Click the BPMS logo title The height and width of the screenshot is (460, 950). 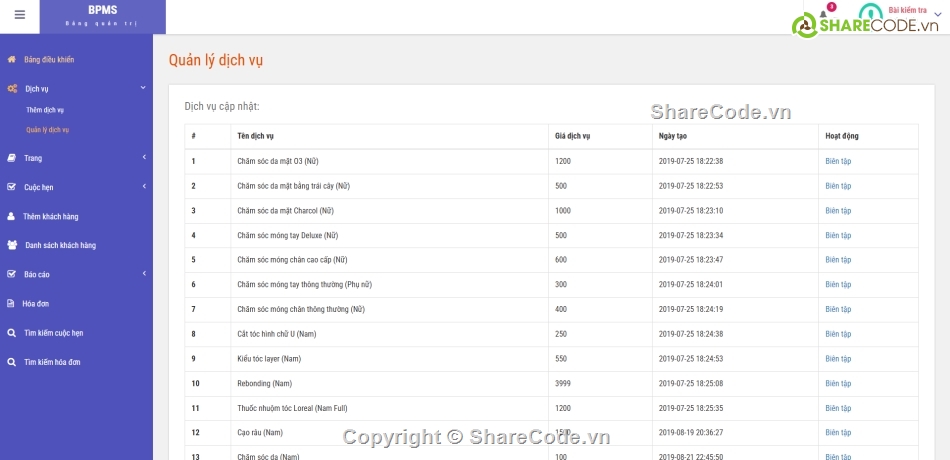coord(102,10)
